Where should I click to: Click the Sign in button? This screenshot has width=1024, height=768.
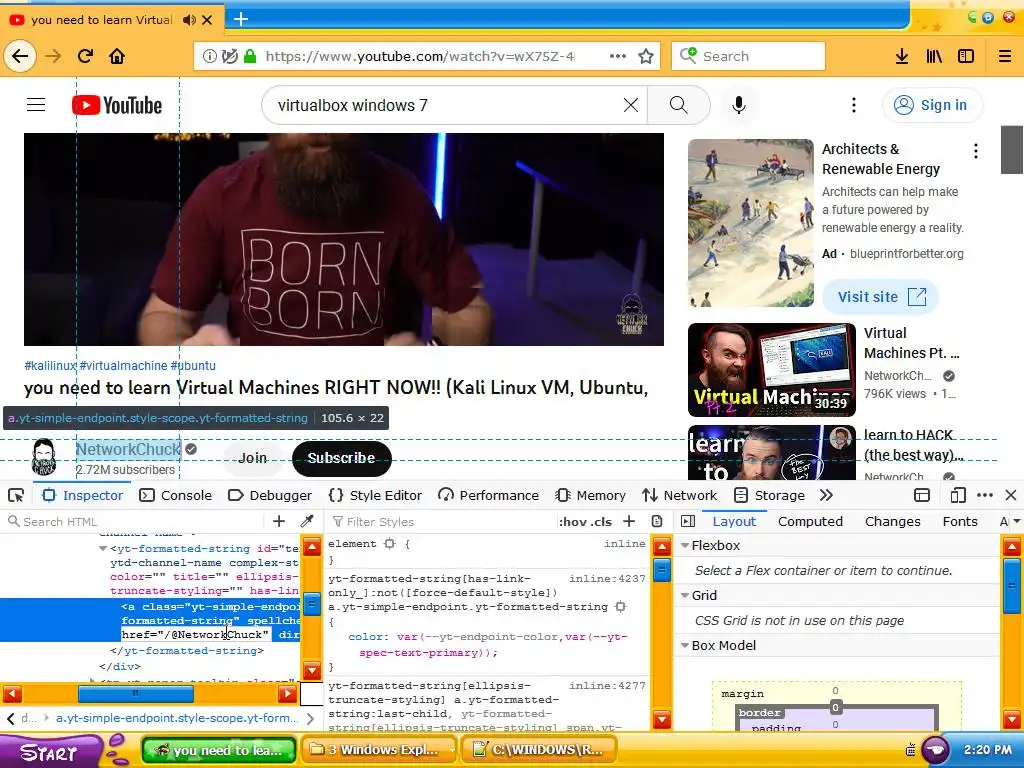[932, 104]
